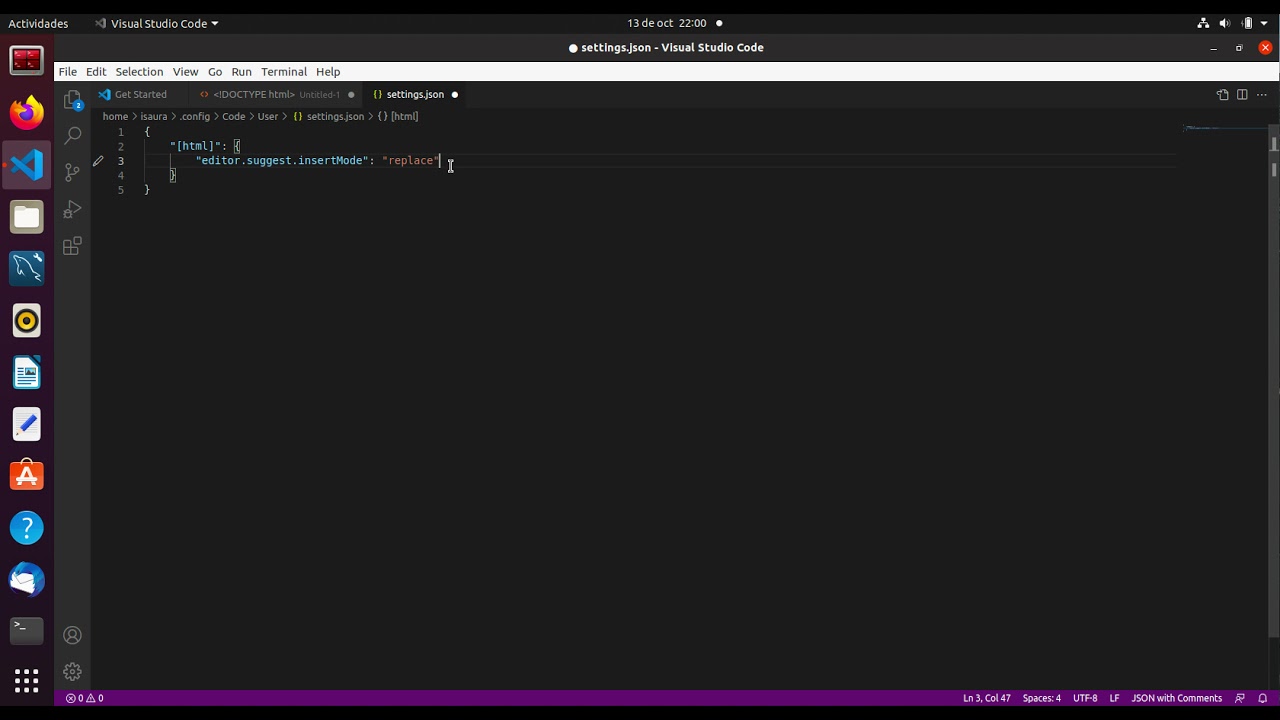Open the Extensions view
This screenshot has width=1280, height=720.
[x=72, y=246]
